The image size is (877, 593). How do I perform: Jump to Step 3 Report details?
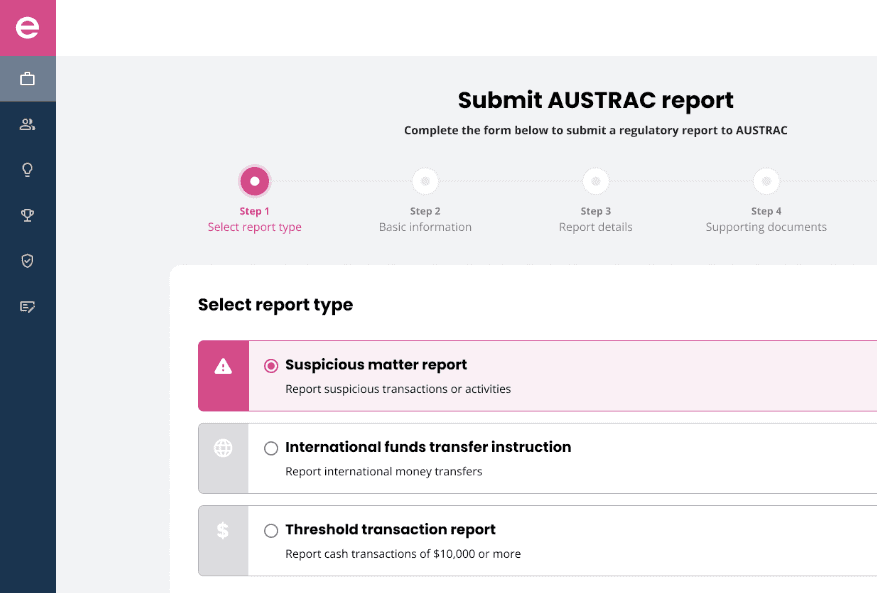coord(596,181)
